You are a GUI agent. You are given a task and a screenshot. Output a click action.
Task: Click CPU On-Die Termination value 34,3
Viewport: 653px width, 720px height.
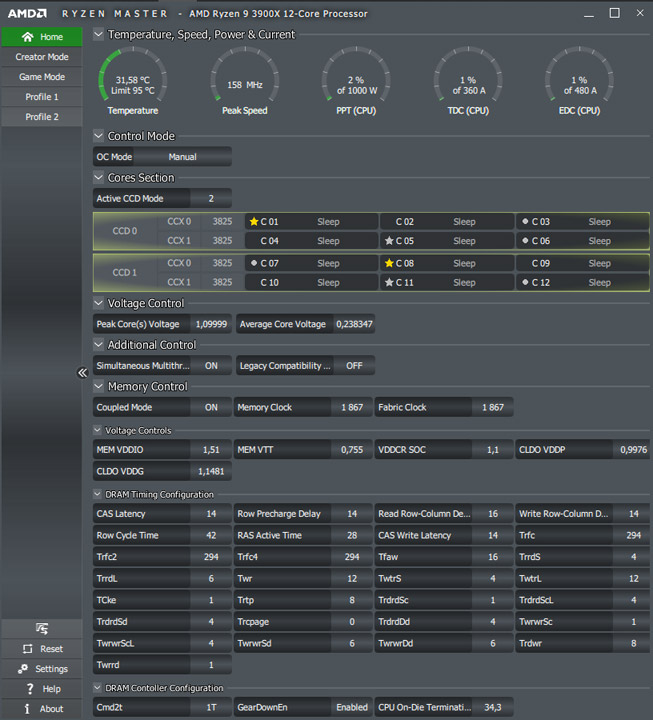pos(493,707)
